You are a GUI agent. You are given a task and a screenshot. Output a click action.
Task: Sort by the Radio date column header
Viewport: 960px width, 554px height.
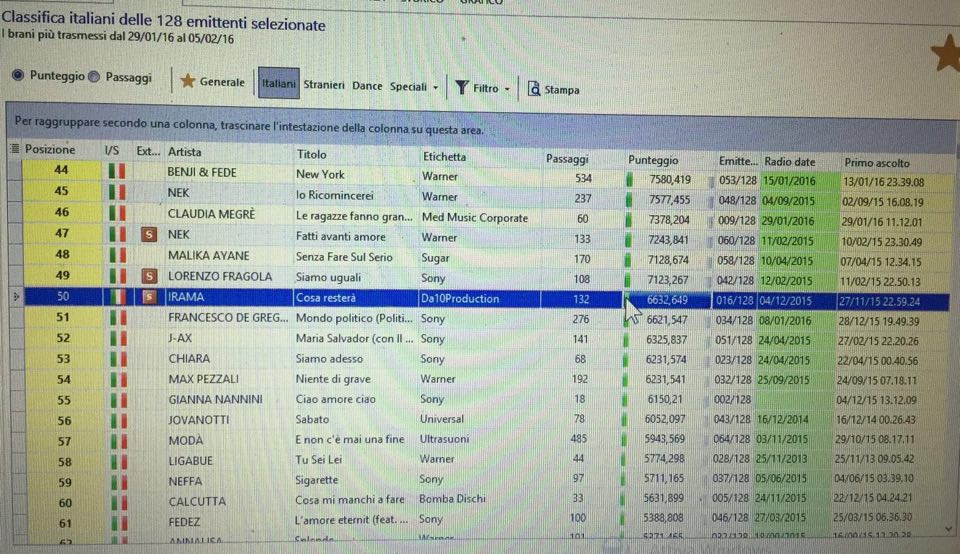pyautogui.click(x=790, y=161)
